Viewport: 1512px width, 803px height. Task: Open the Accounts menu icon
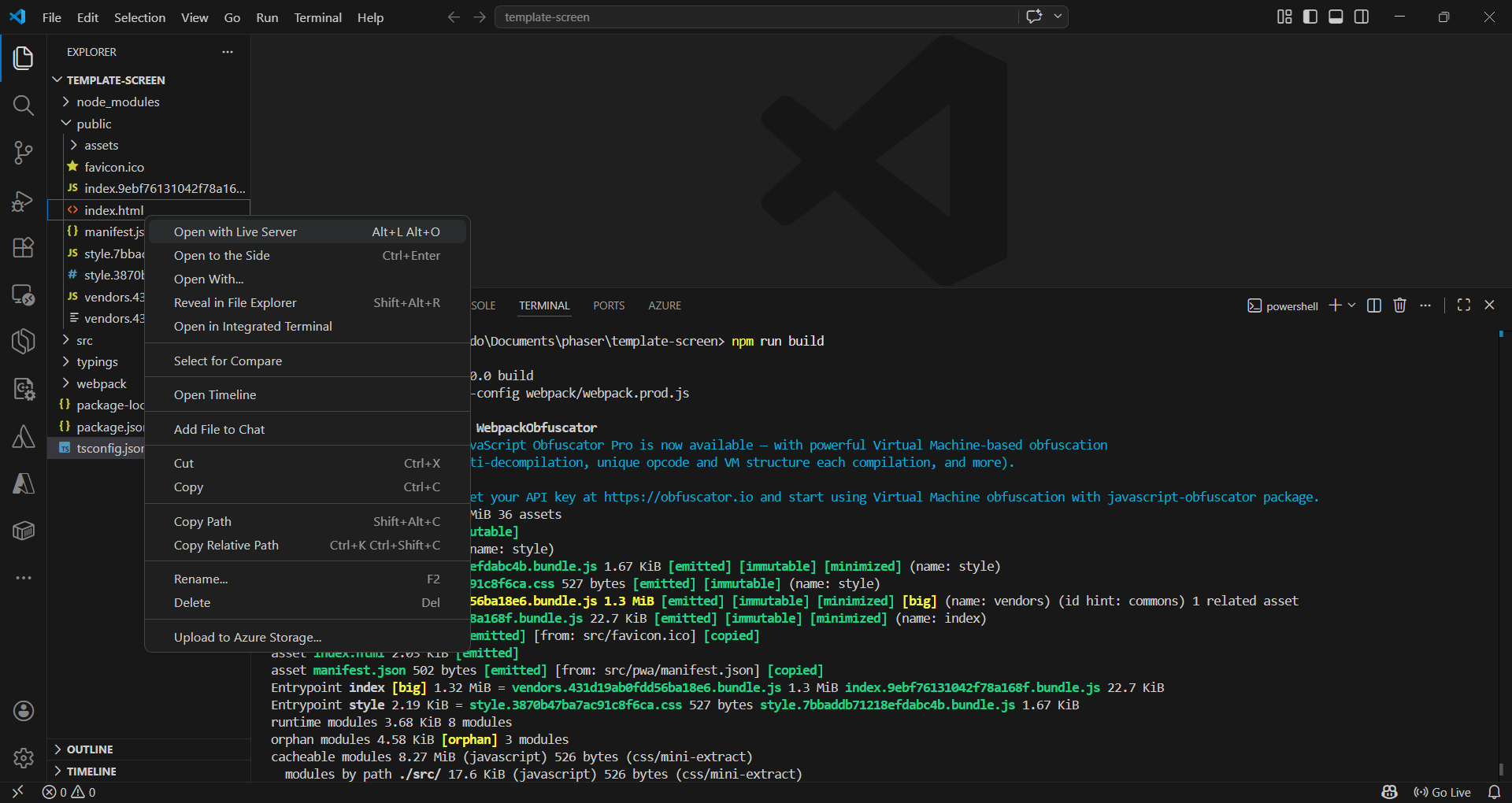[x=24, y=711]
